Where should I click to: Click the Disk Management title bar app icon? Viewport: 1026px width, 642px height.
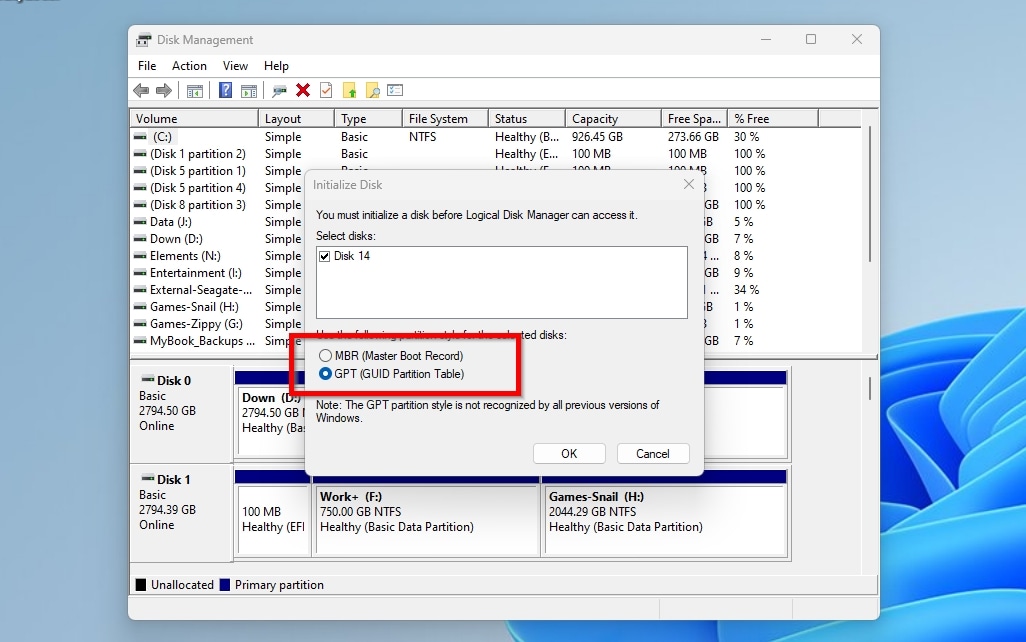pyautogui.click(x=143, y=40)
